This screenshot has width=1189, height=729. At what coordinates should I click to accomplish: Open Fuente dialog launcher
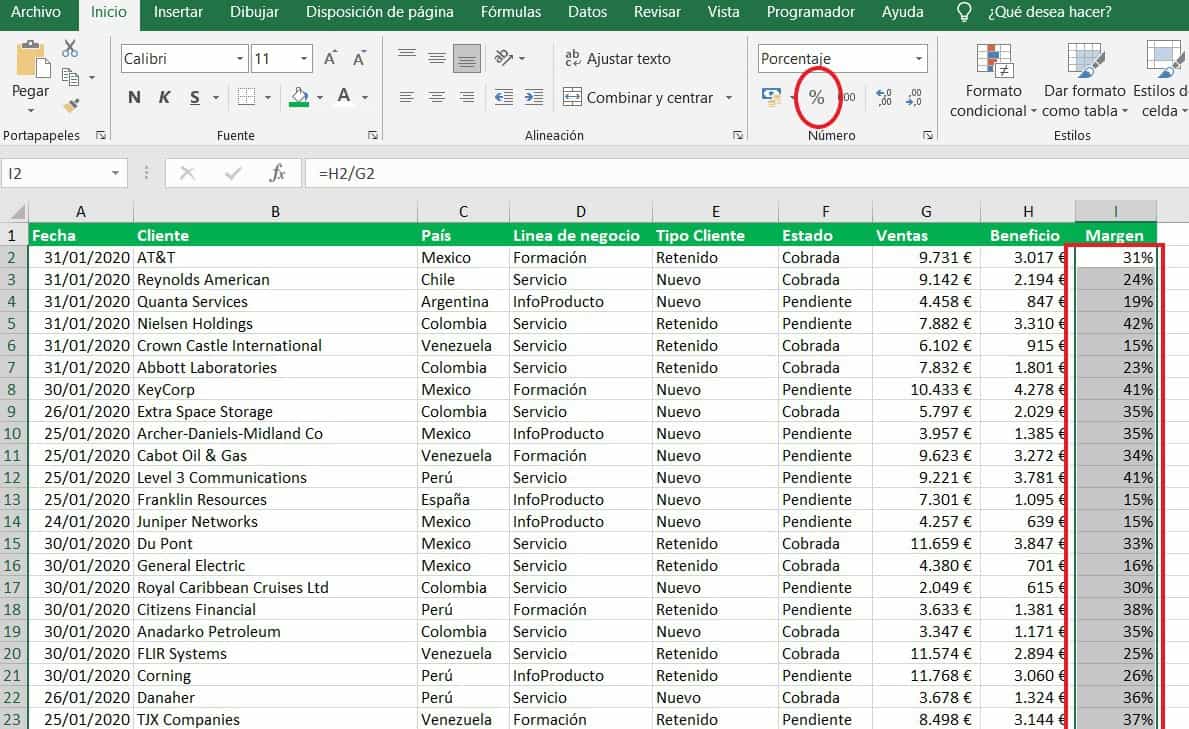pyautogui.click(x=372, y=135)
